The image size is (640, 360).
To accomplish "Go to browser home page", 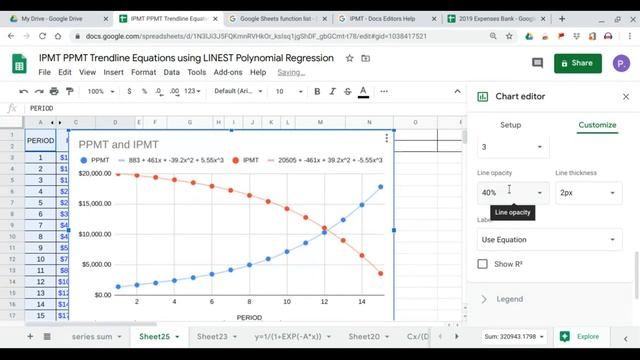I will click(58, 36).
